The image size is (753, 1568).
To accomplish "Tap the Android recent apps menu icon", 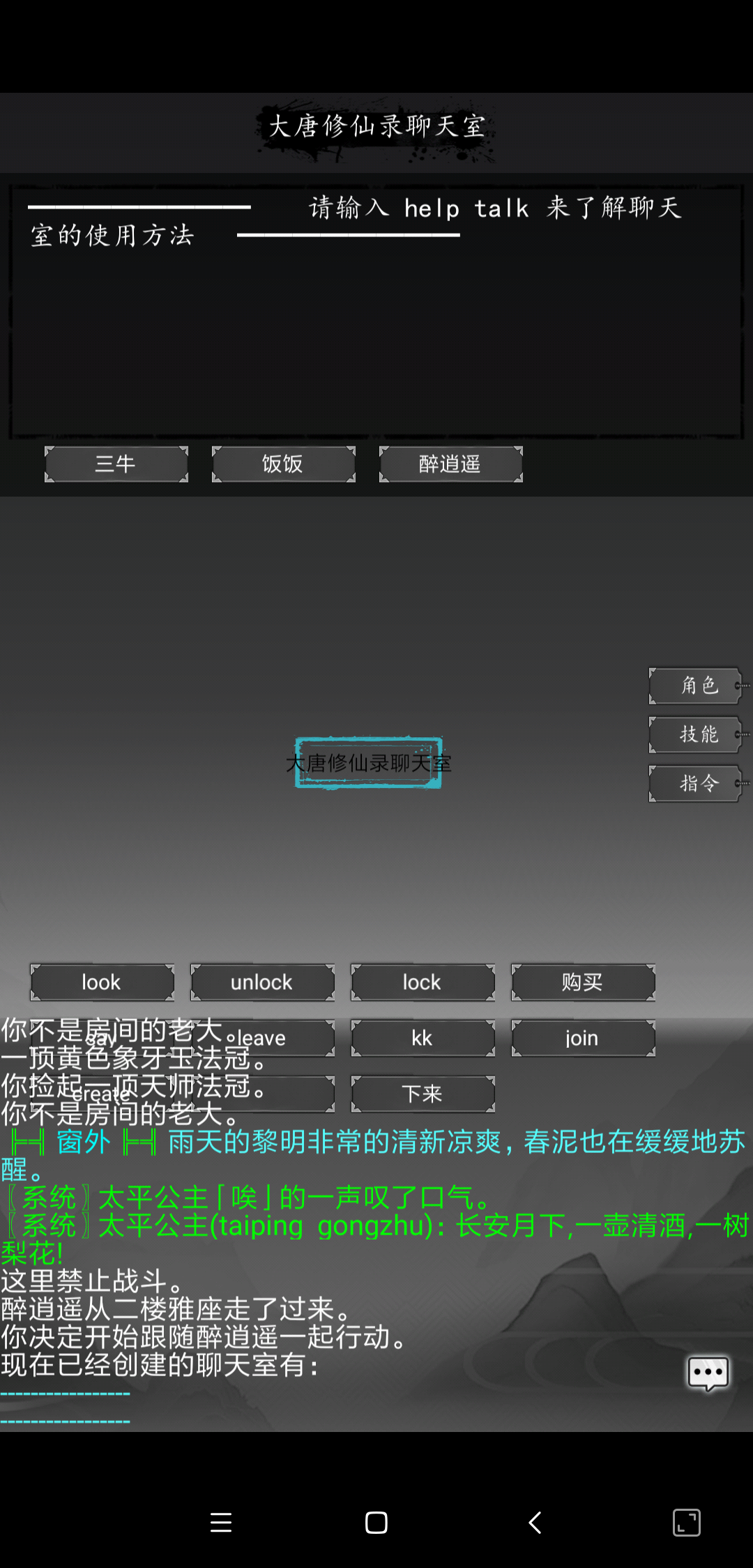I will click(x=221, y=1523).
